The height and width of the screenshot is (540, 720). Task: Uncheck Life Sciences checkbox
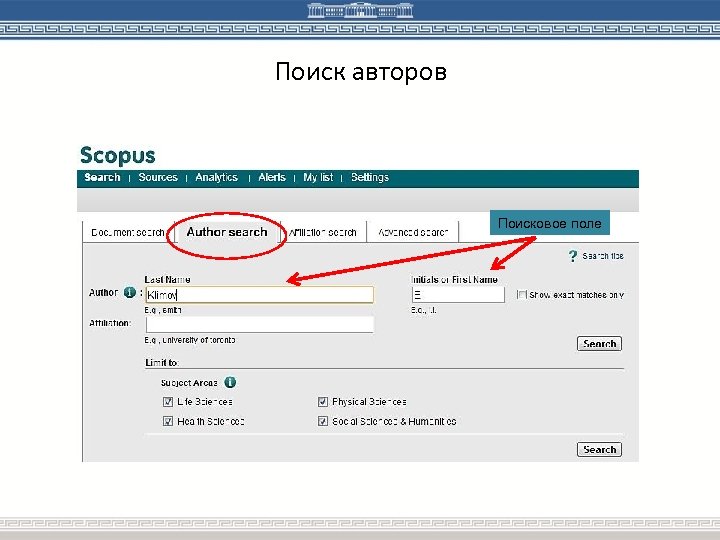coord(168,402)
